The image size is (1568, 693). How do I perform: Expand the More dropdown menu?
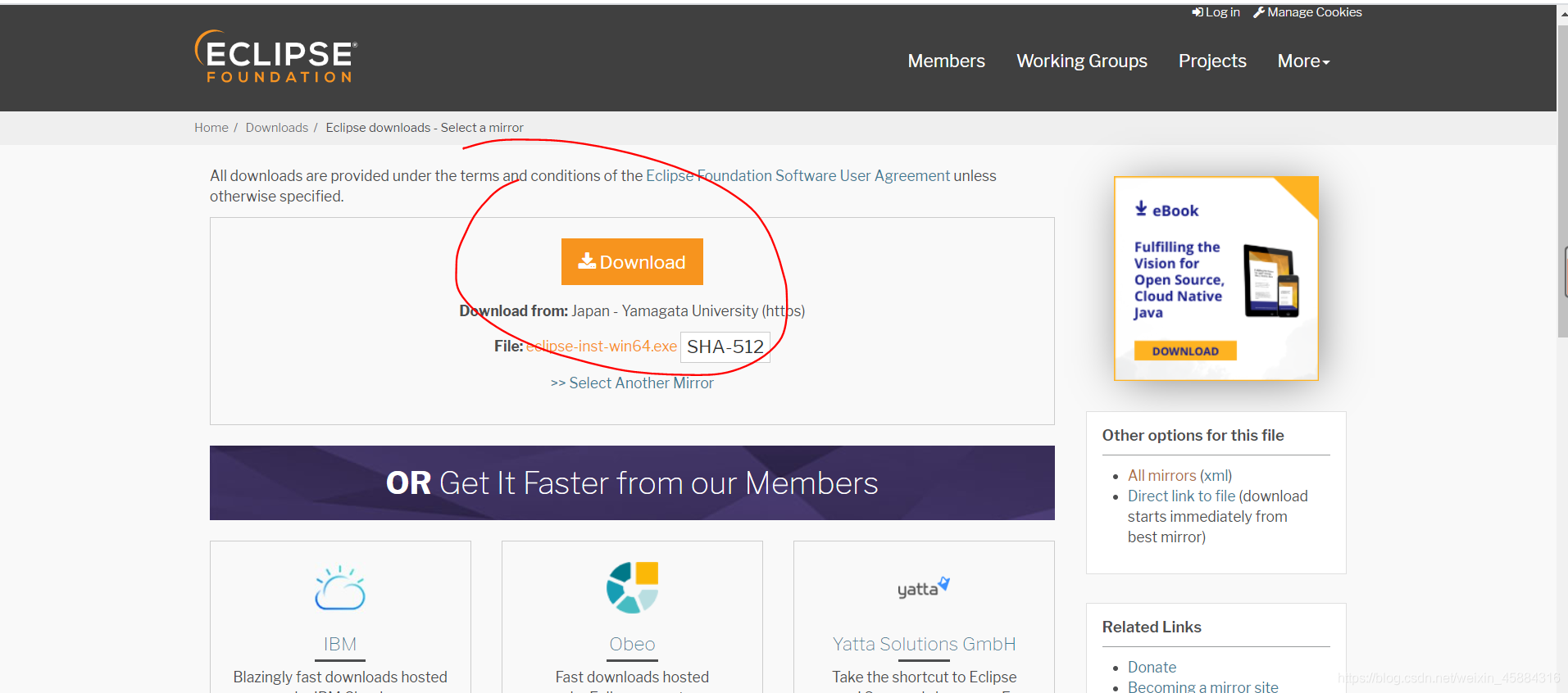coord(1303,61)
